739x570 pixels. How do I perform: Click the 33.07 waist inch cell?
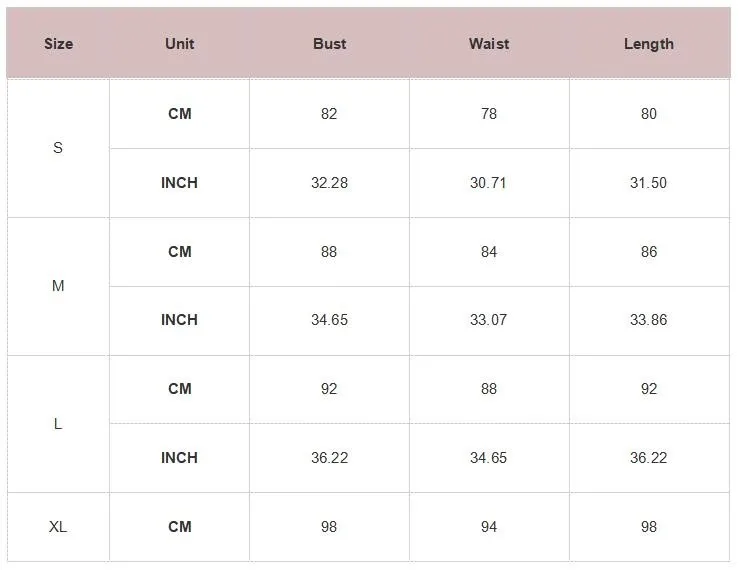click(x=489, y=320)
